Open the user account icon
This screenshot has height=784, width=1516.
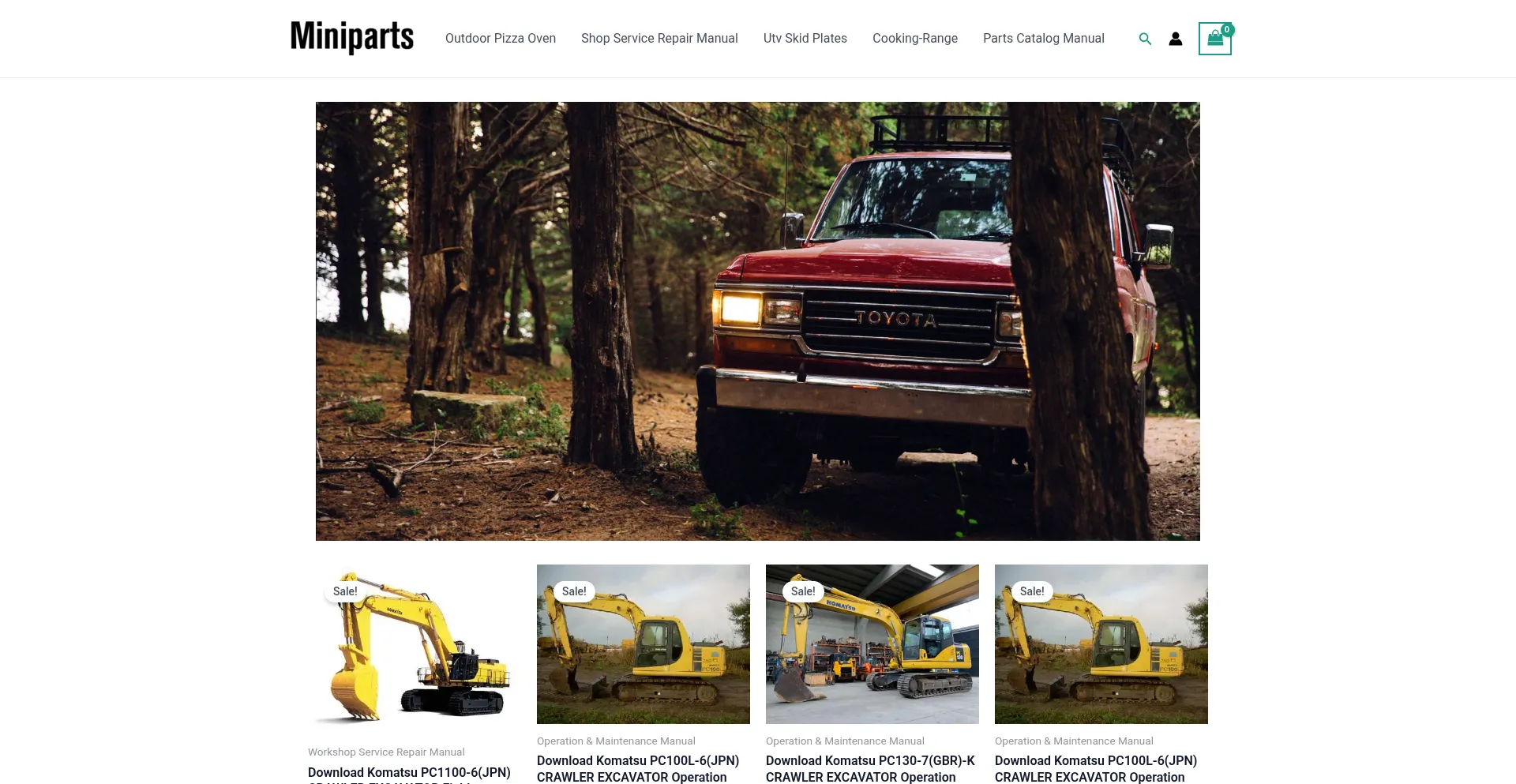click(1176, 39)
